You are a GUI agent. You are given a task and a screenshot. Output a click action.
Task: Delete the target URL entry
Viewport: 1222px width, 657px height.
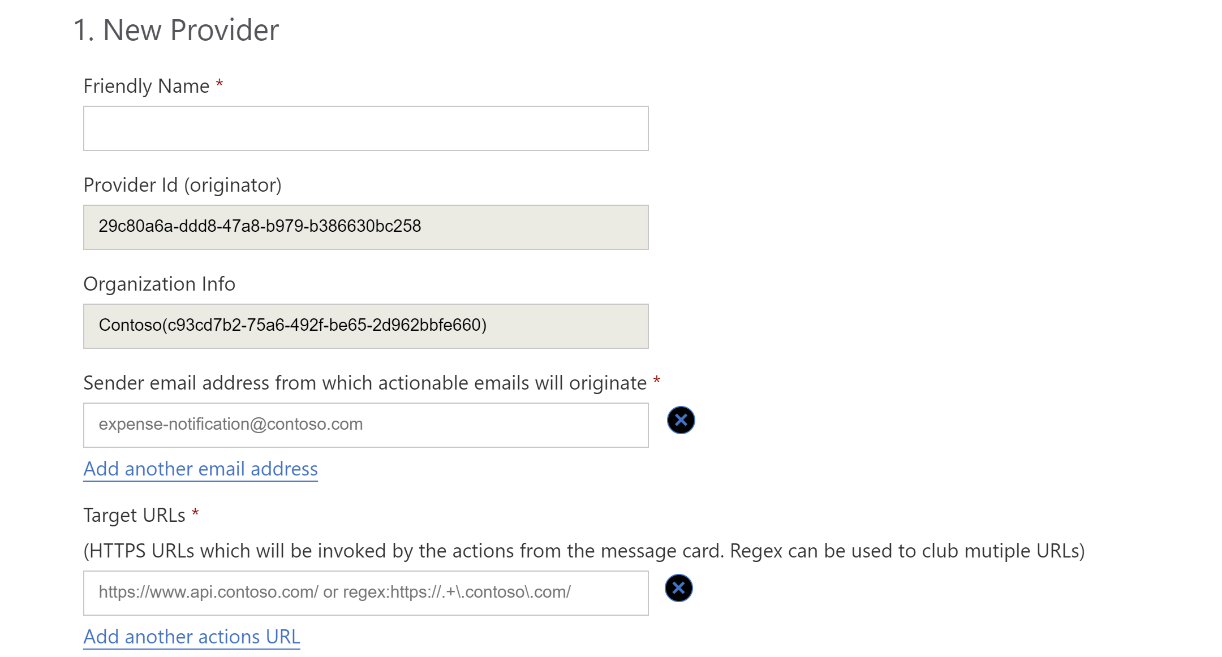pyautogui.click(x=679, y=588)
